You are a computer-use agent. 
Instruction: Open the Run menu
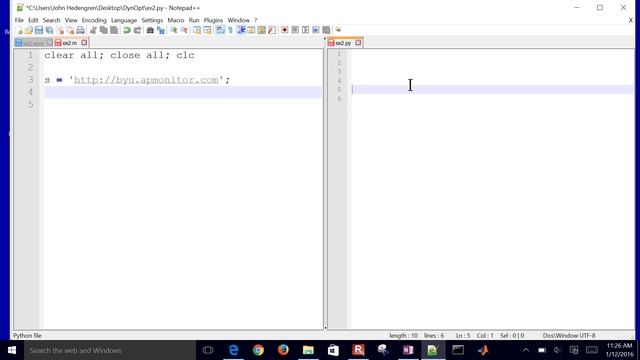coord(194,20)
